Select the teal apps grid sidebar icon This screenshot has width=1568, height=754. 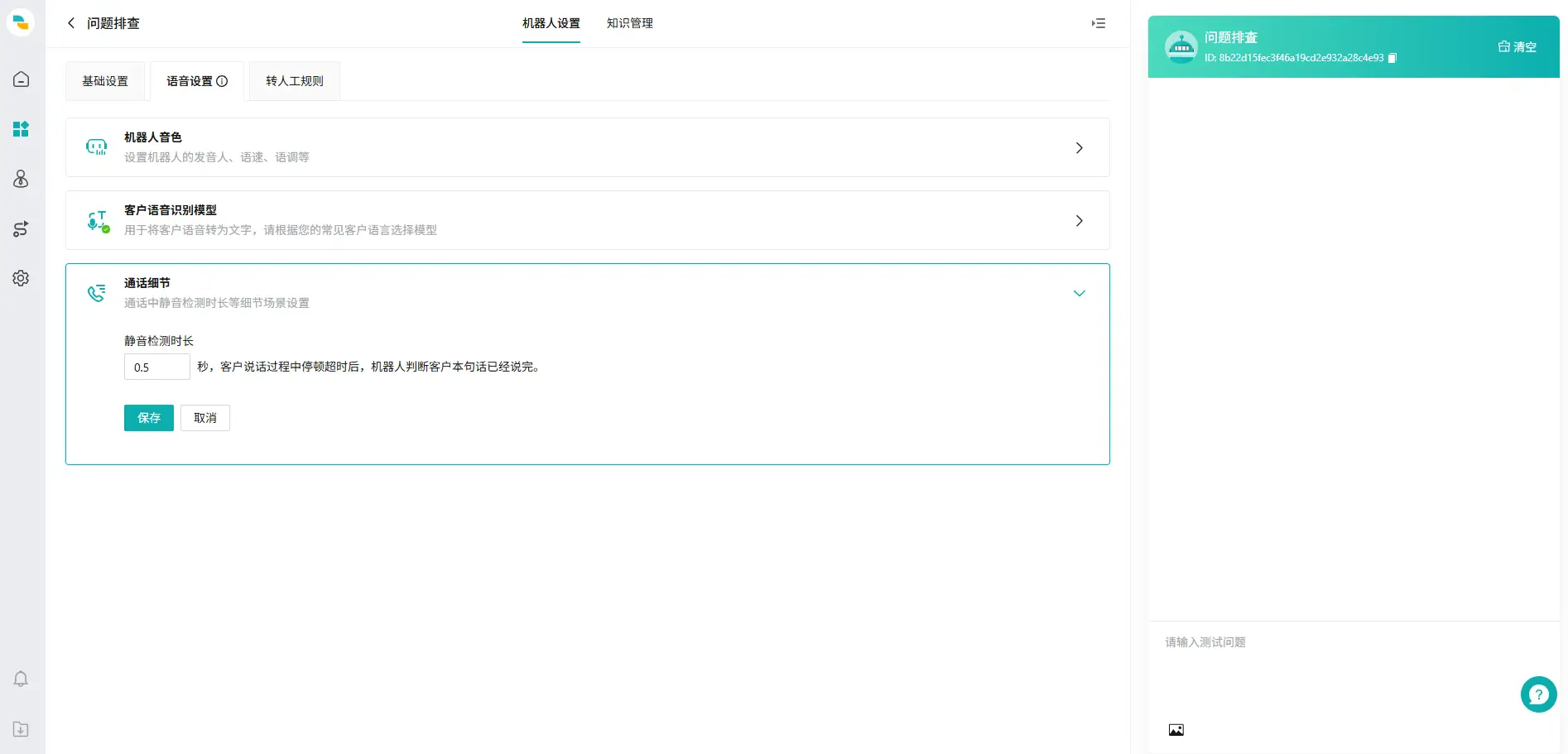(x=22, y=129)
